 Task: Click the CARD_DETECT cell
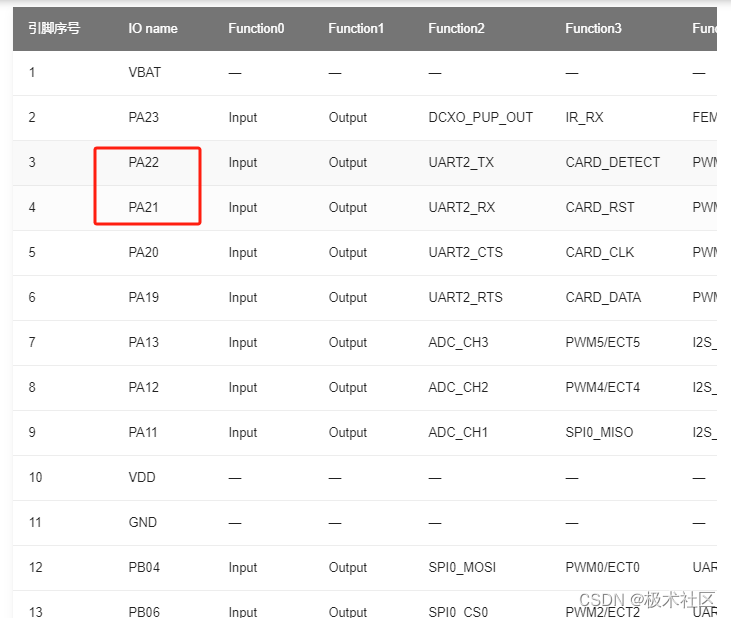coord(613,162)
